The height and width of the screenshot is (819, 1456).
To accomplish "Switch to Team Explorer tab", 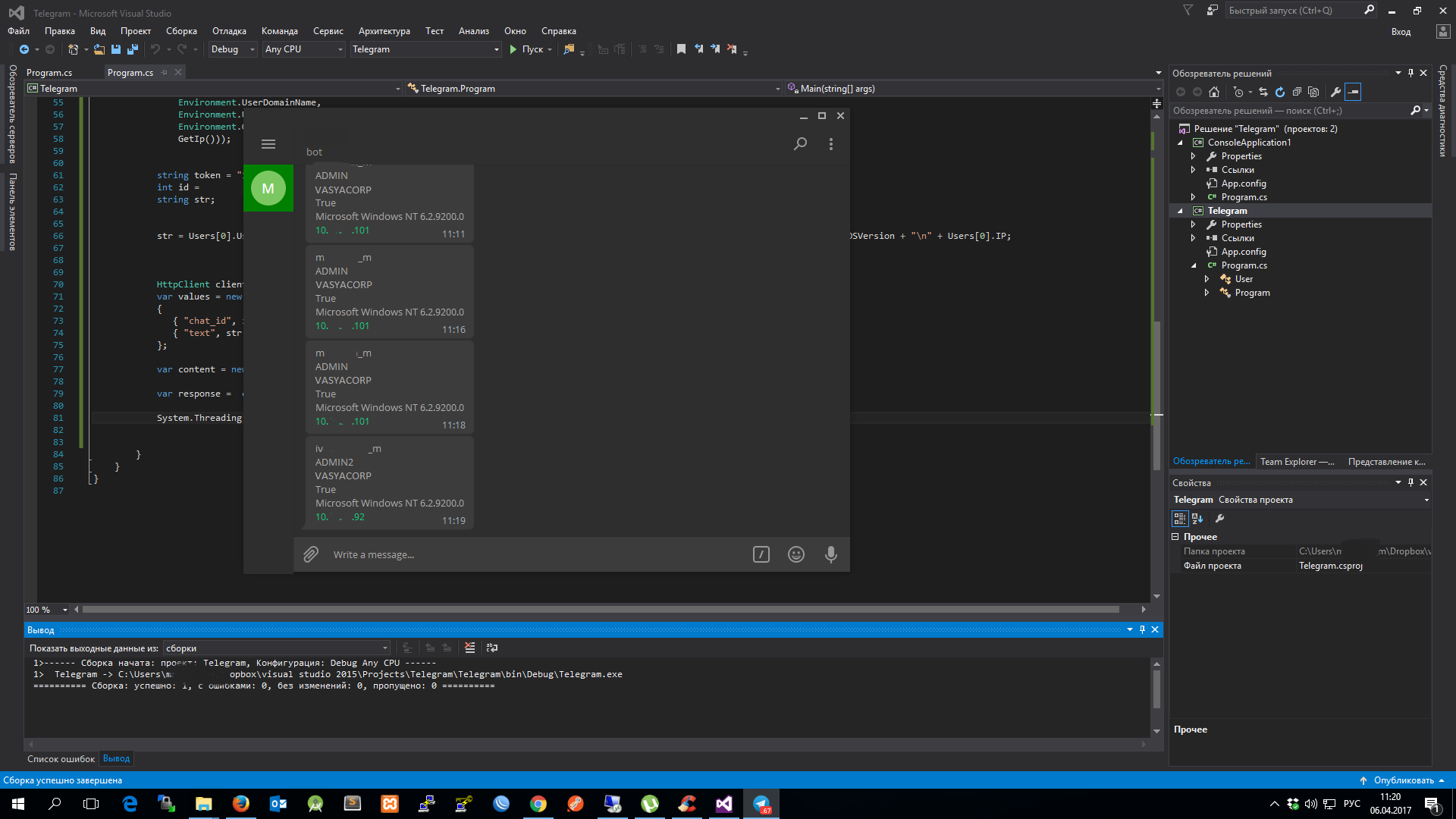I will 1297,461.
